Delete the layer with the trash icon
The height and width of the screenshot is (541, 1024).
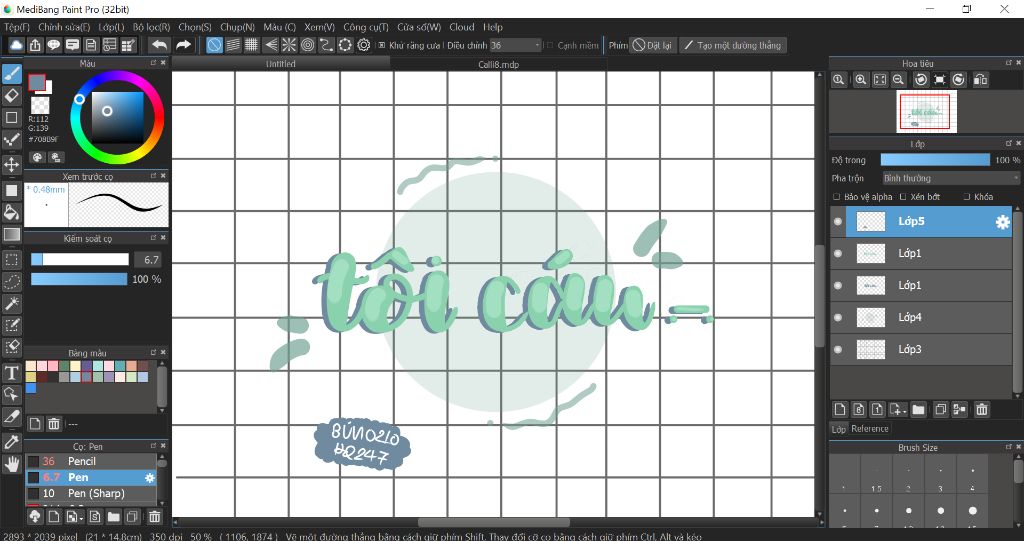pyautogui.click(x=981, y=410)
